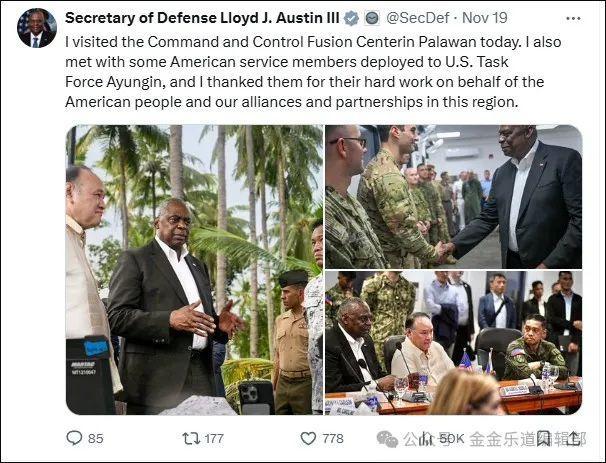Click the tweet body text
The image size is (606, 463).
313,72
